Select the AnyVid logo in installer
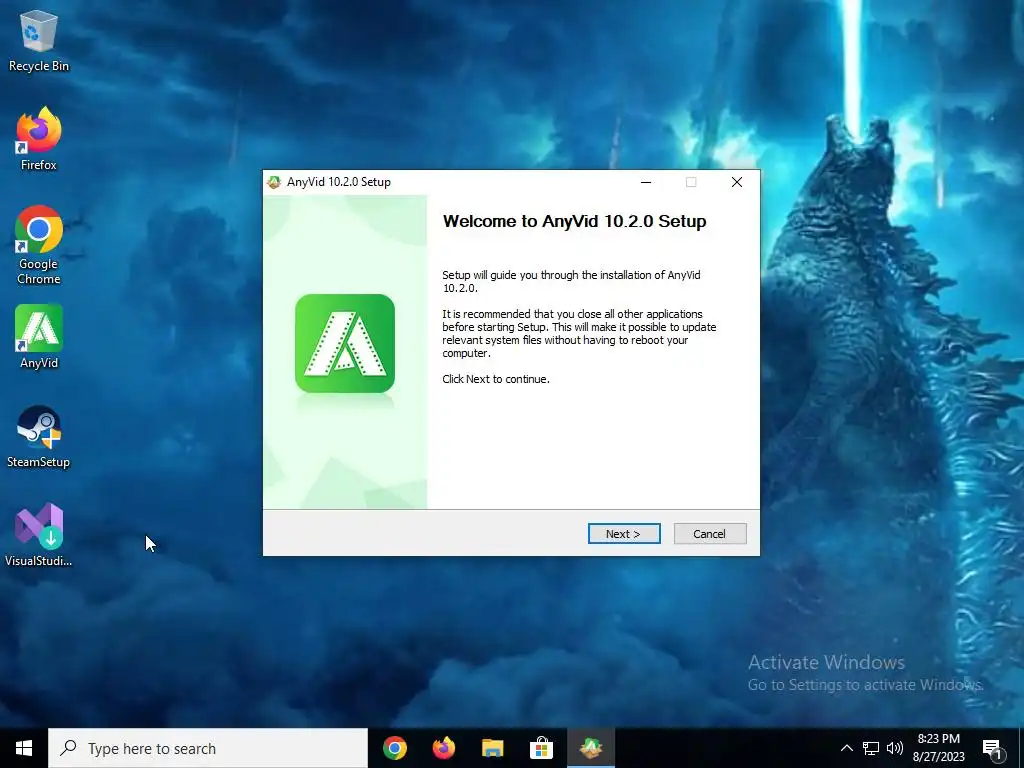The image size is (1024, 768). (x=345, y=344)
